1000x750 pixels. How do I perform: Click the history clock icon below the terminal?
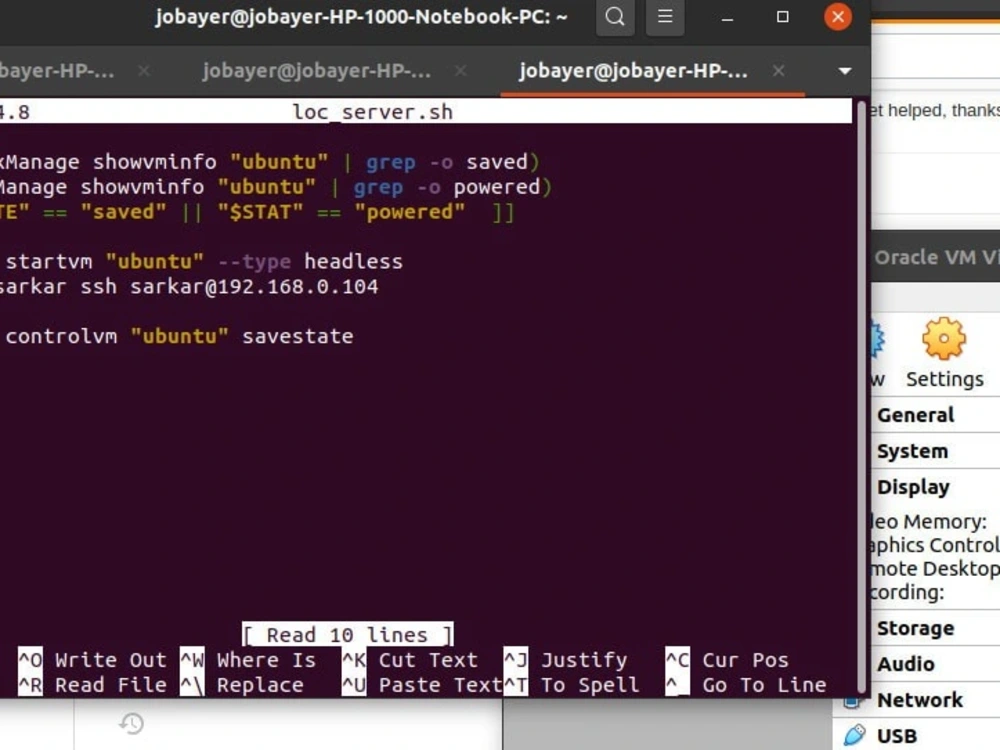pos(130,722)
